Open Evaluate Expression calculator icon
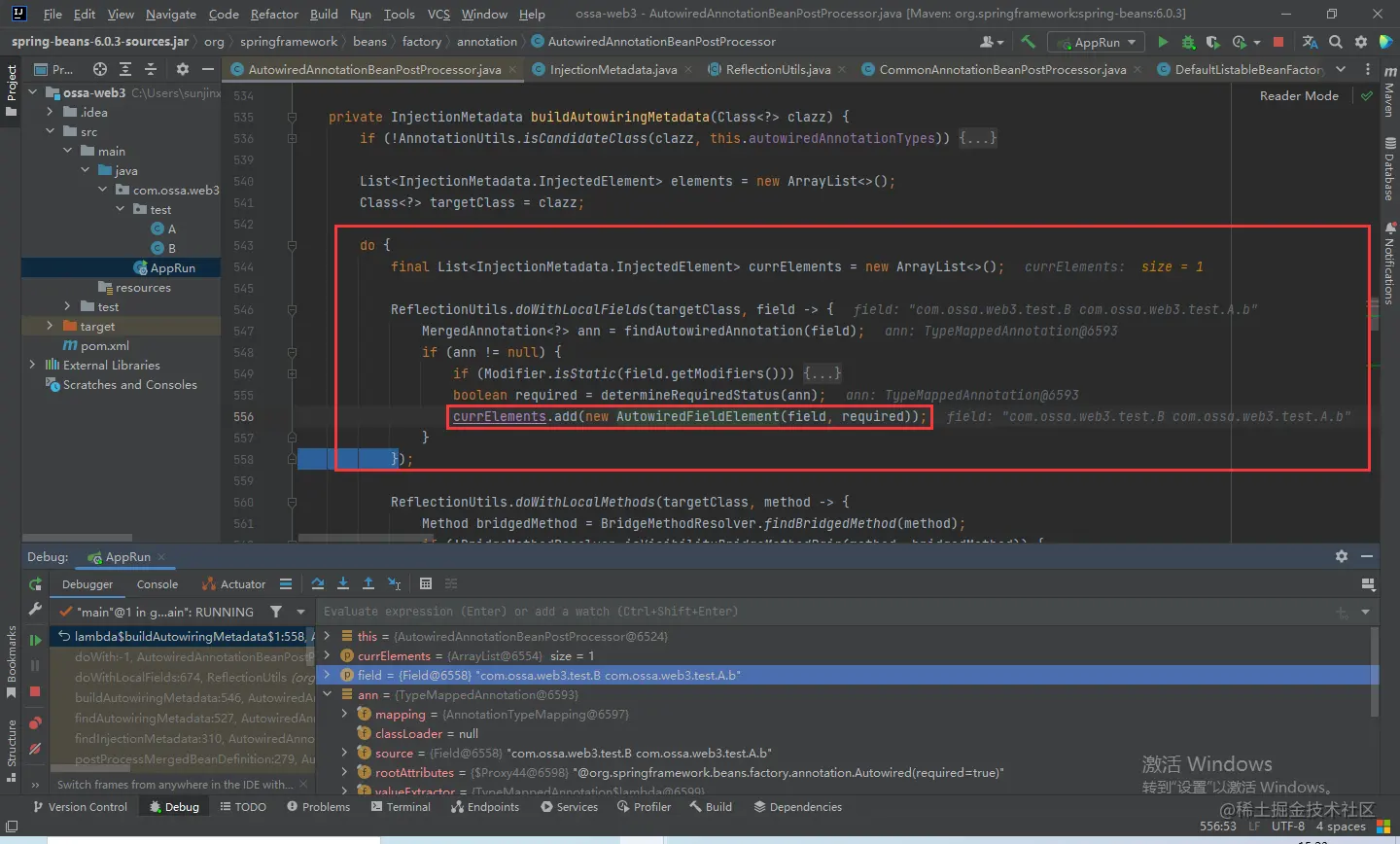The image size is (1400, 844). (426, 583)
